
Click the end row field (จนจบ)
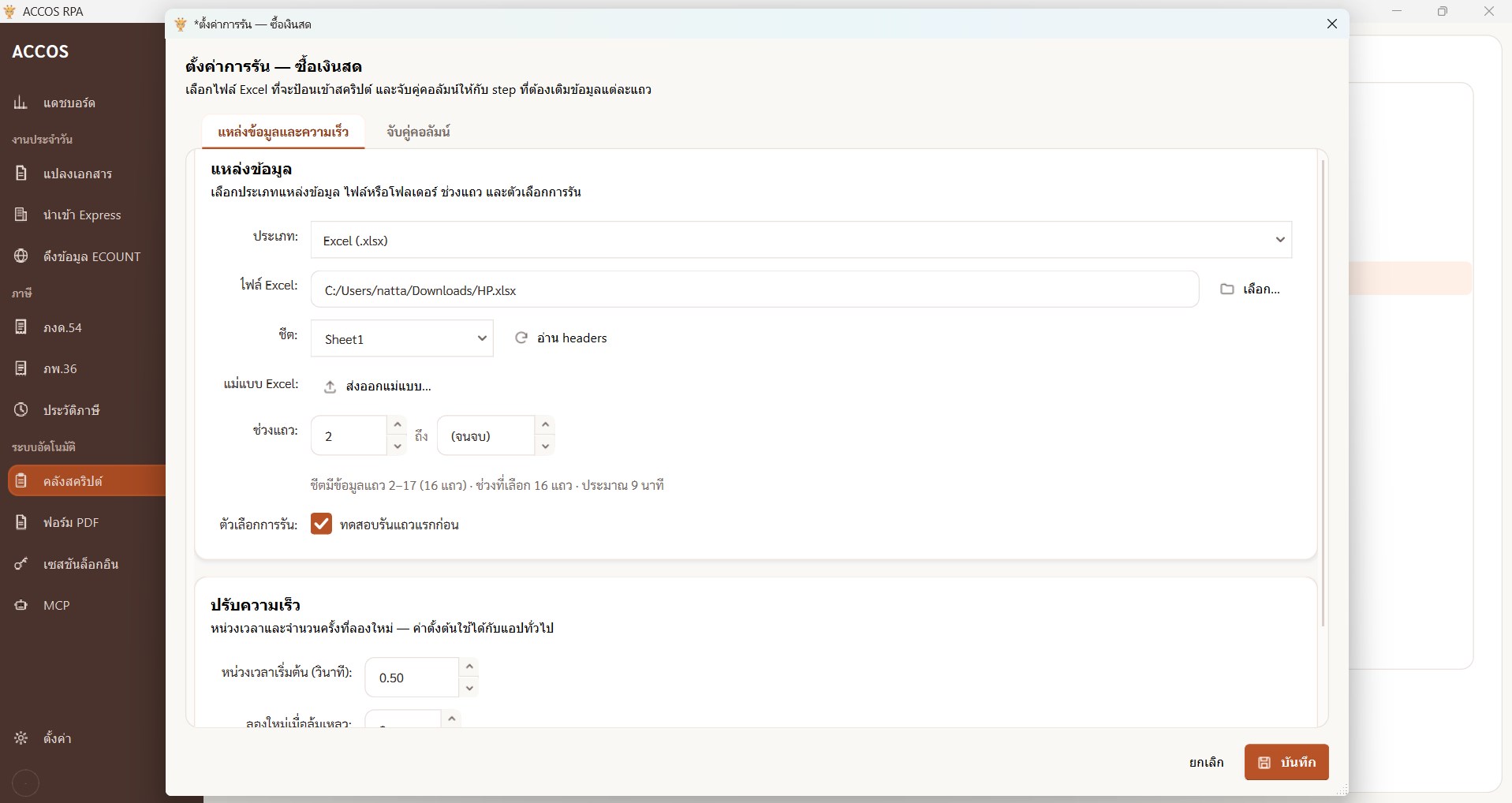(486, 435)
